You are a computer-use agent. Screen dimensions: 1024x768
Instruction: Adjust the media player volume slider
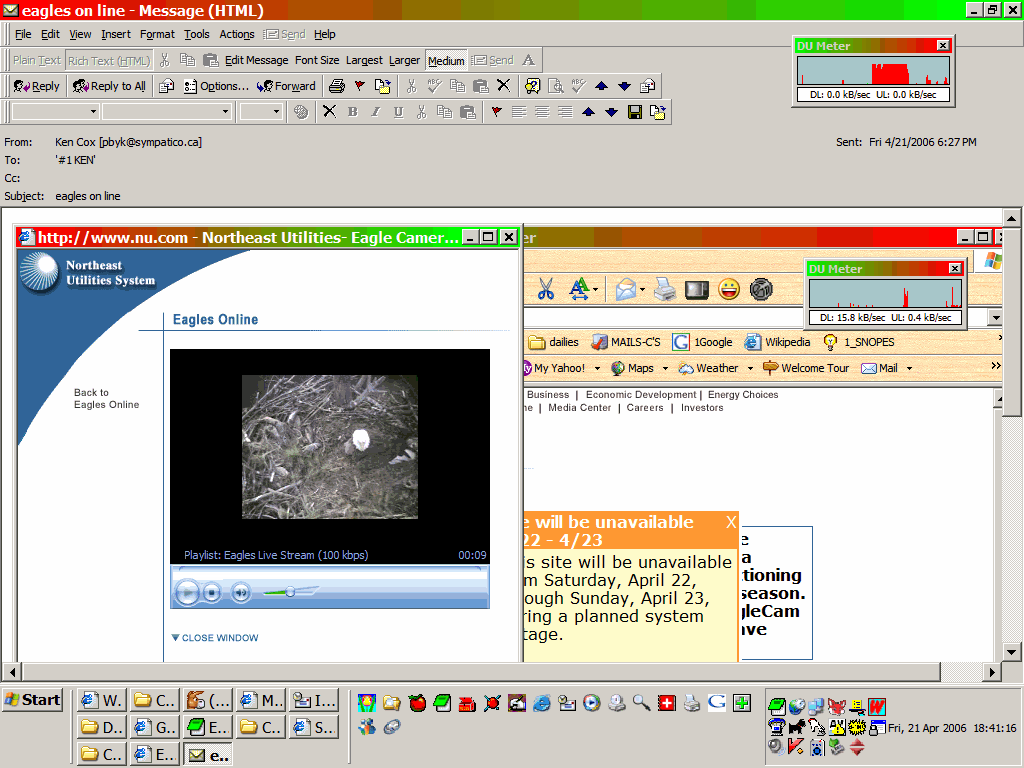pyautogui.click(x=290, y=593)
